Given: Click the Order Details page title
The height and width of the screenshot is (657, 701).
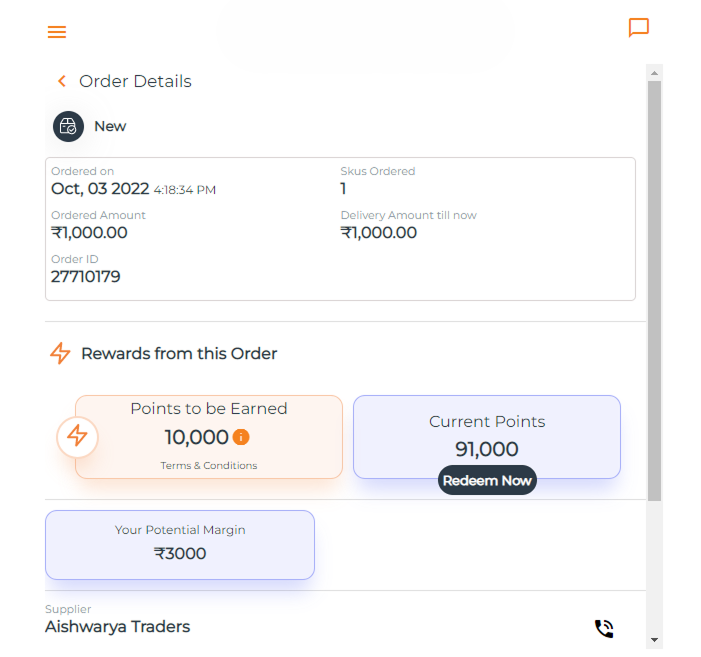Looking at the screenshot, I should click(135, 81).
